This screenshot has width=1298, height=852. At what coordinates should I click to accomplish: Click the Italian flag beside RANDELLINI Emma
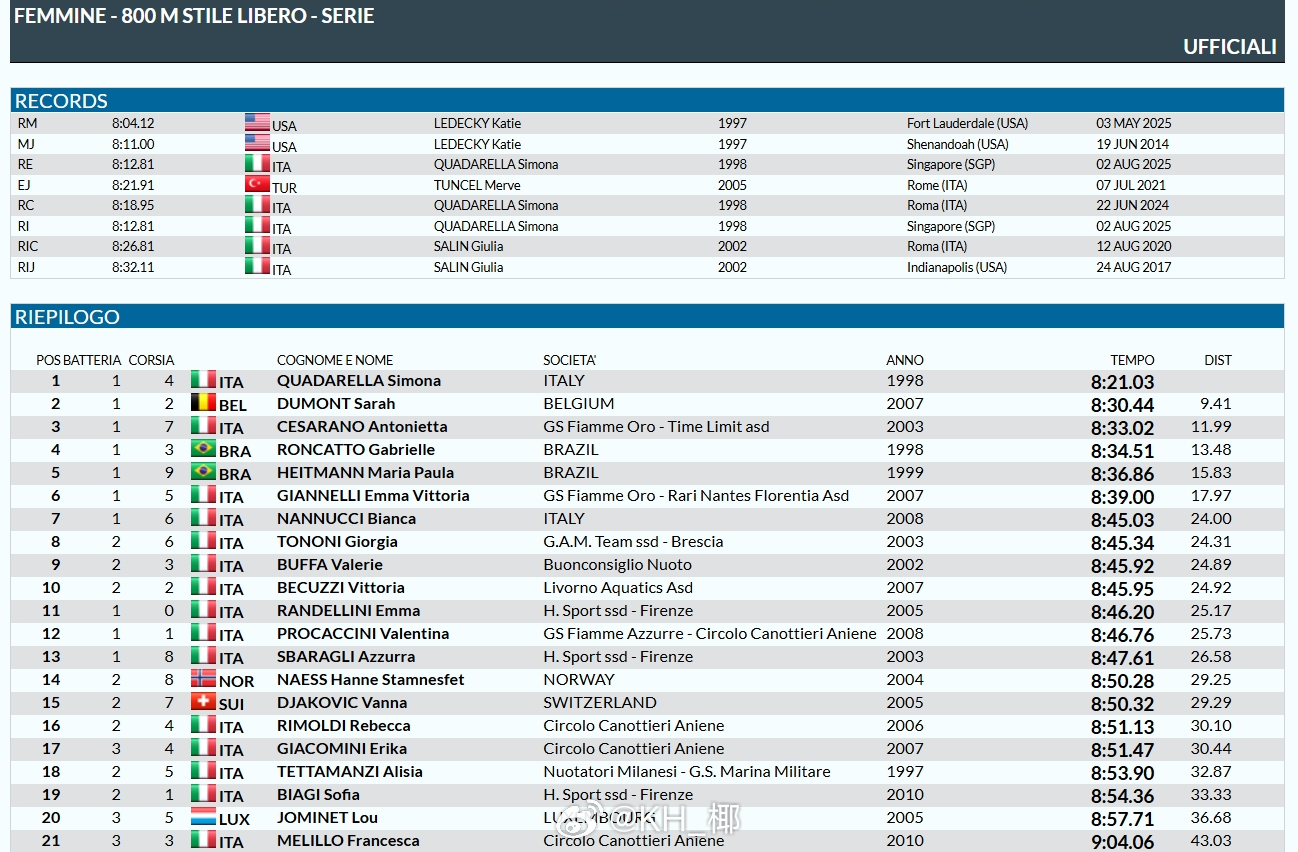[x=203, y=610]
